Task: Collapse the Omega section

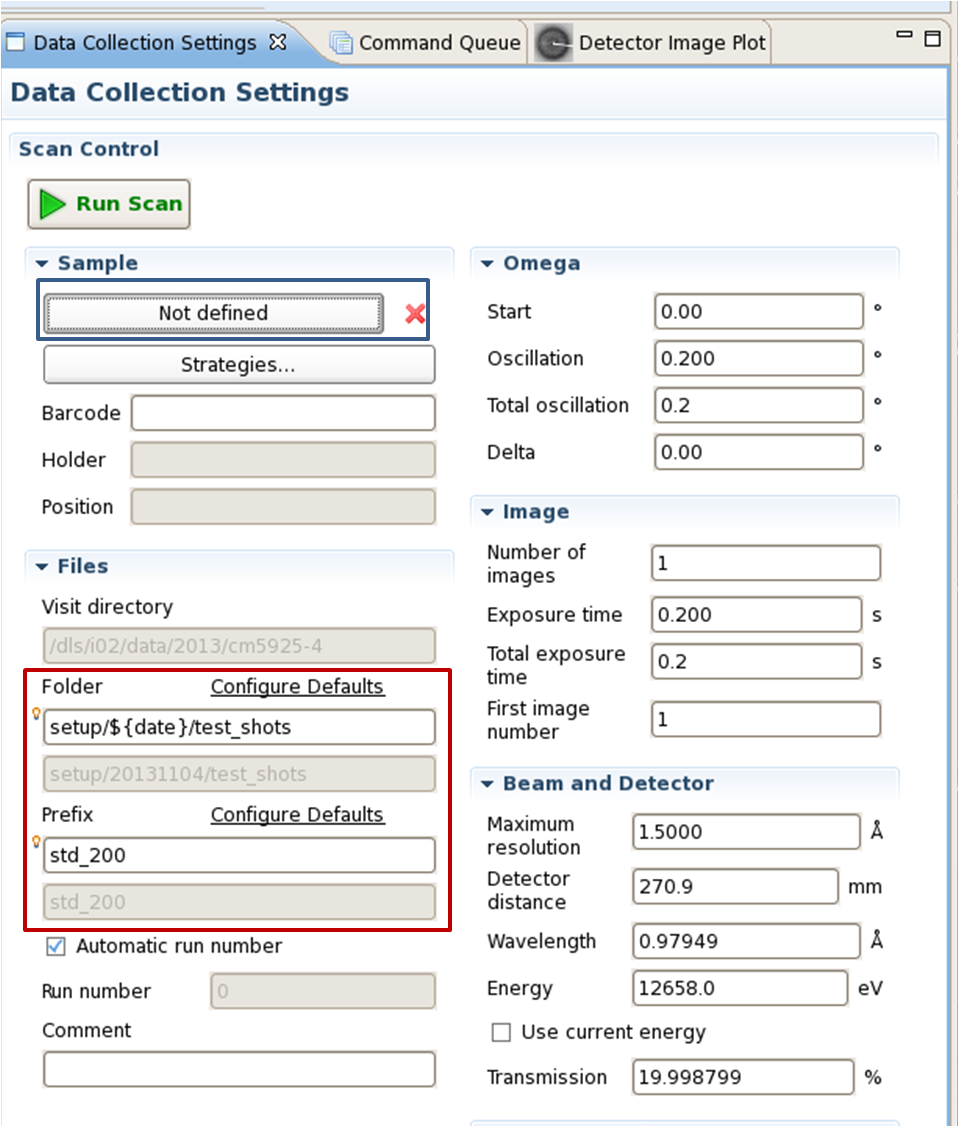Action: (x=487, y=264)
